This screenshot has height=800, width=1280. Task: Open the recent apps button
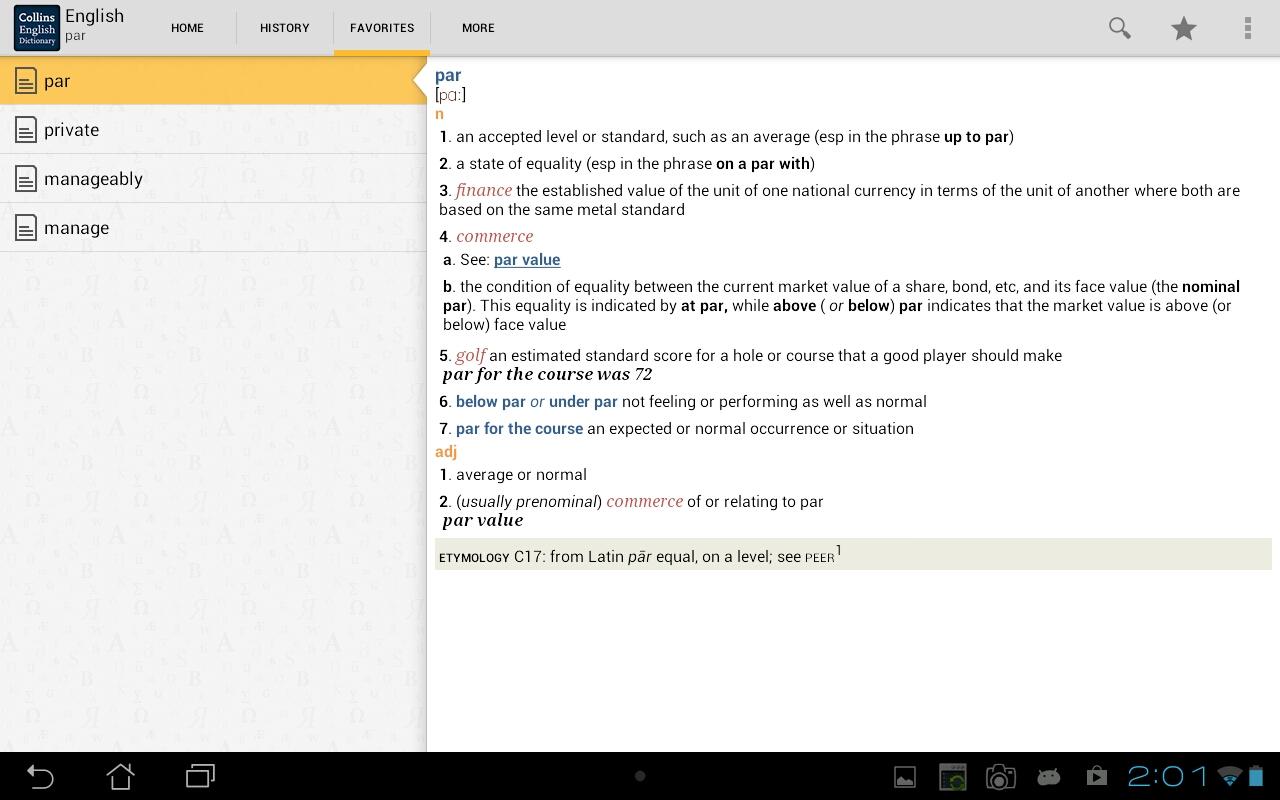[x=199, y=776]
